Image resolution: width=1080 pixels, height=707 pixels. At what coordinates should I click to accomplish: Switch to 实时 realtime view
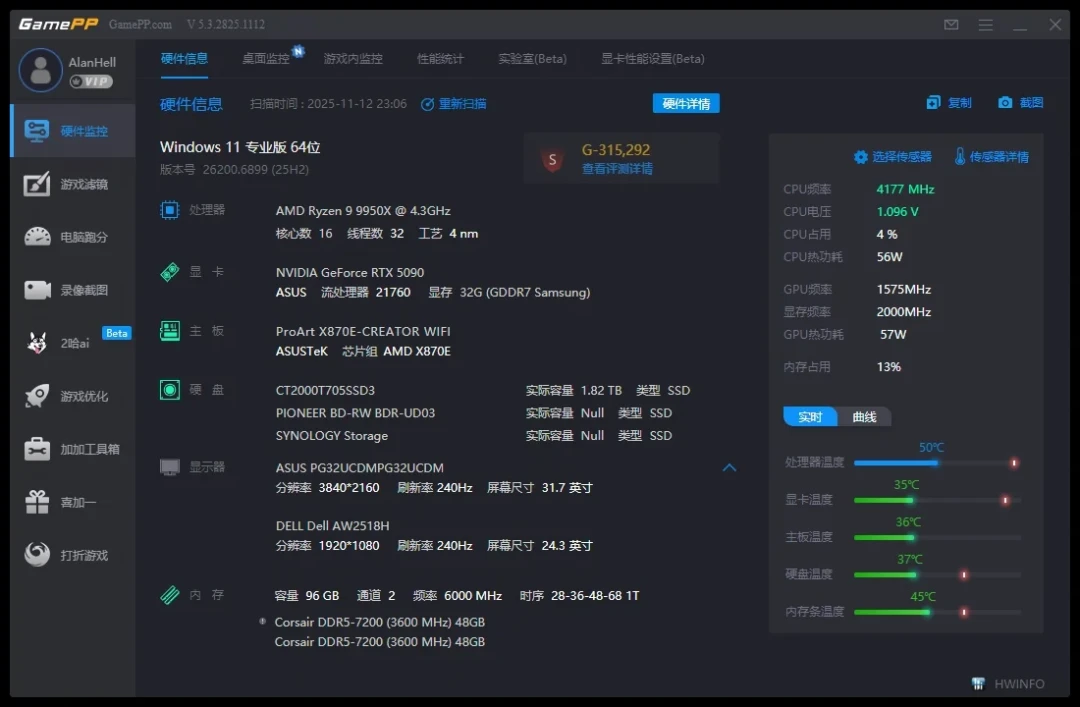click(x=810, y=417)
